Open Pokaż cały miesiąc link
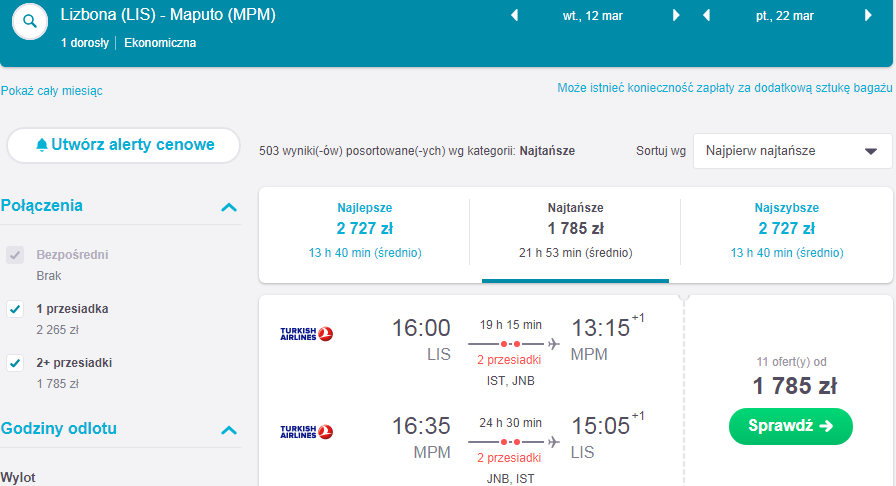The image size is (896, 486). 51,91
